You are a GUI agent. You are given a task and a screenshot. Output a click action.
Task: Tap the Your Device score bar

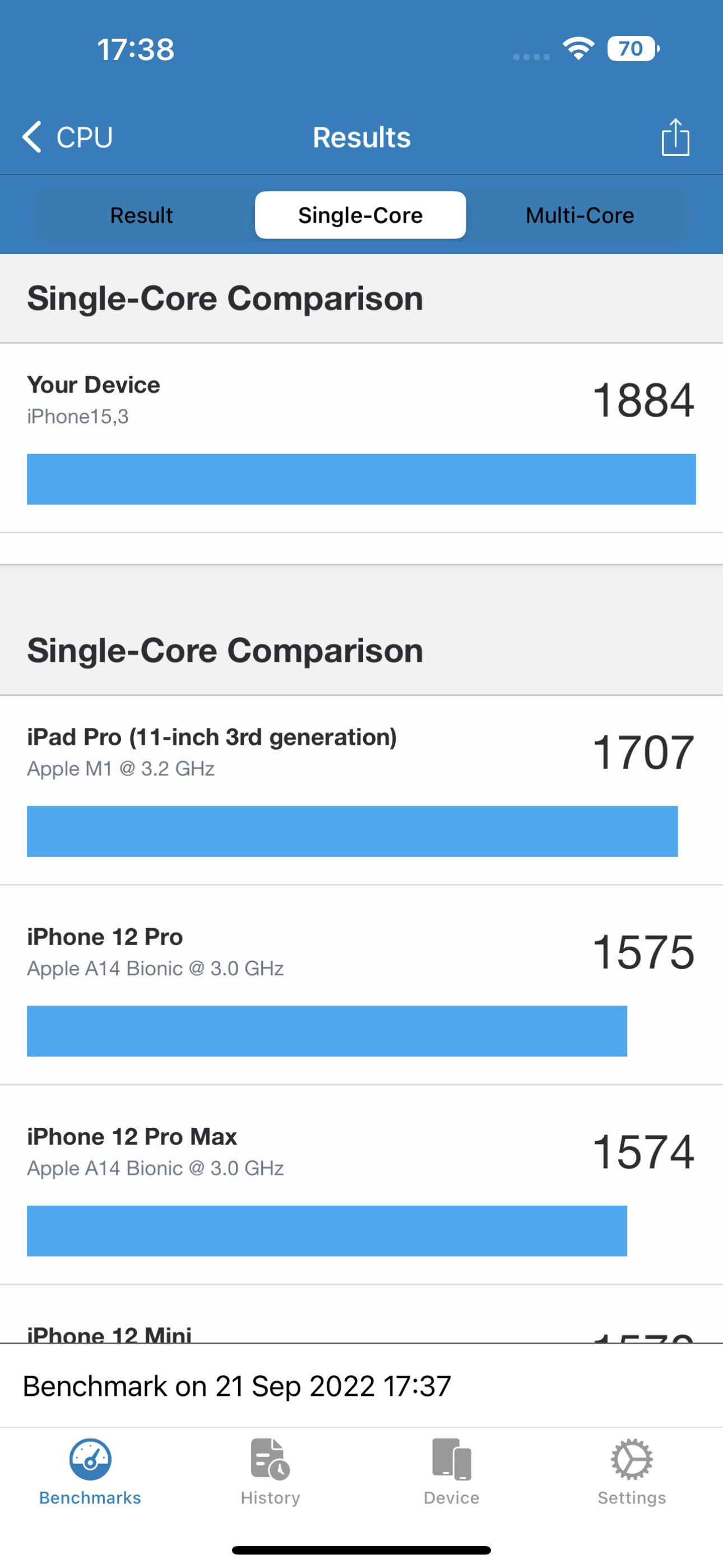[x=361, y=479]
